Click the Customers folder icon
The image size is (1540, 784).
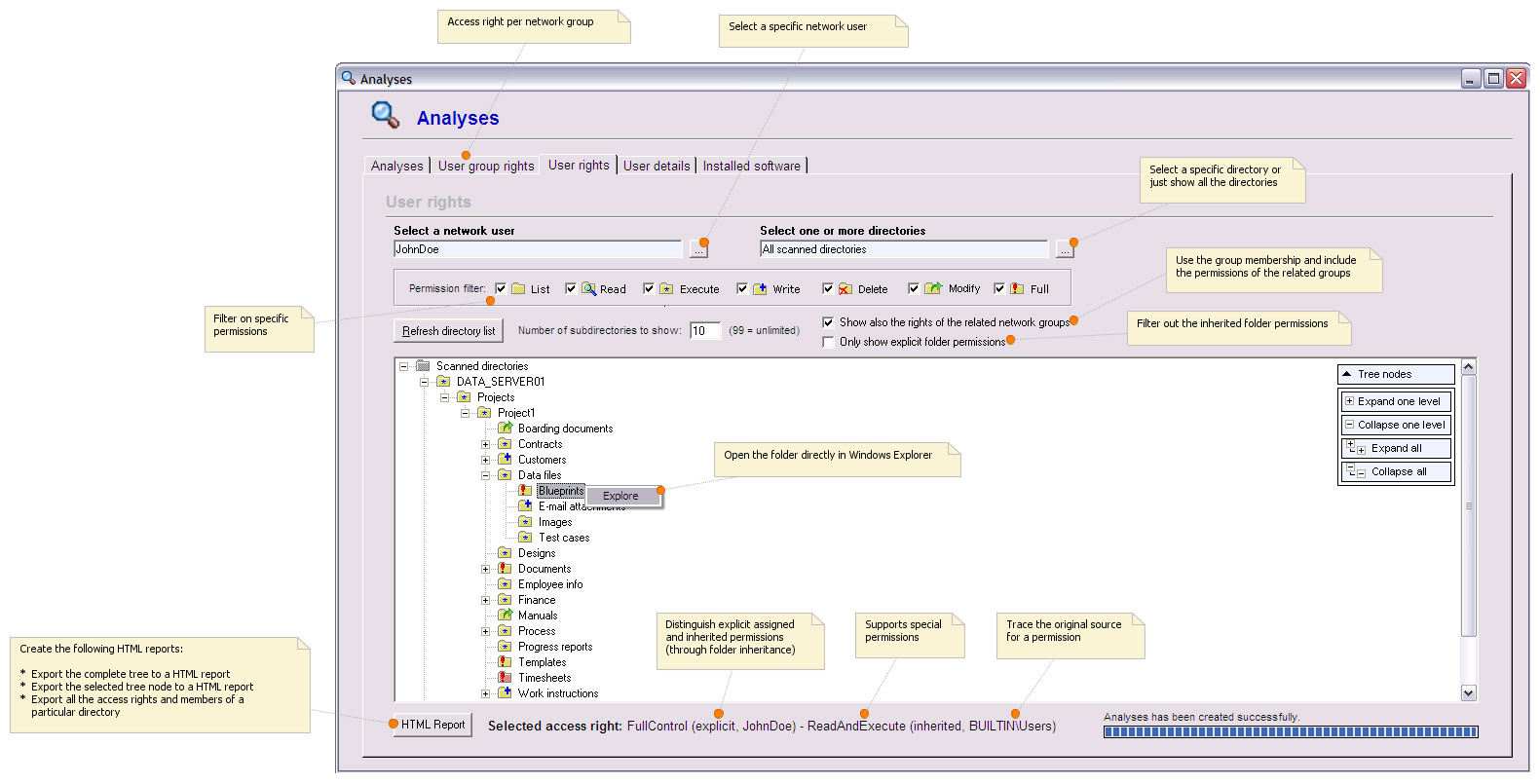click(x=505, y=460)
